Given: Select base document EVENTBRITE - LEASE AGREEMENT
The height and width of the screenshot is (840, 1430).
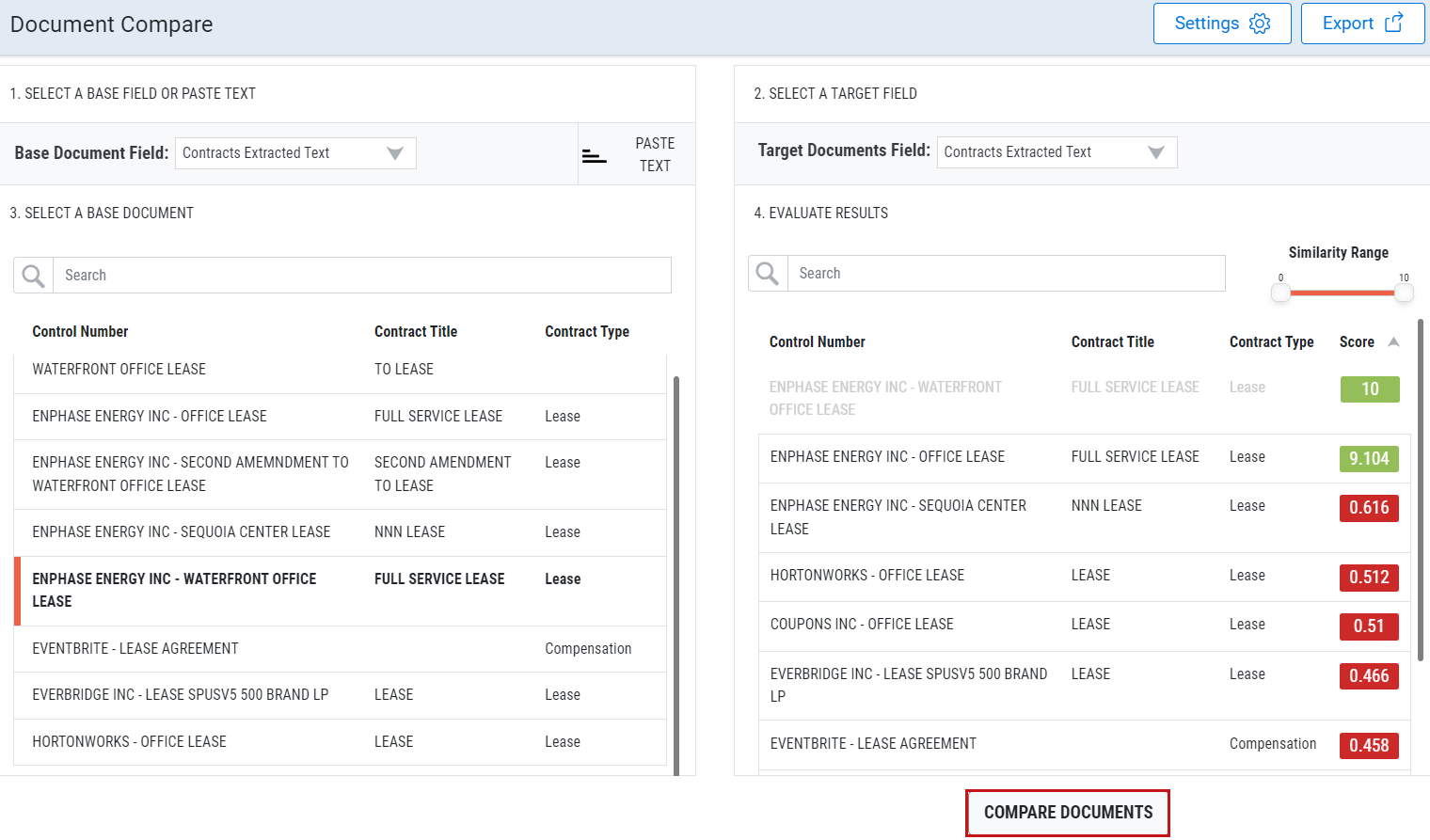Looking at the screenshot, I should (340, 649).
